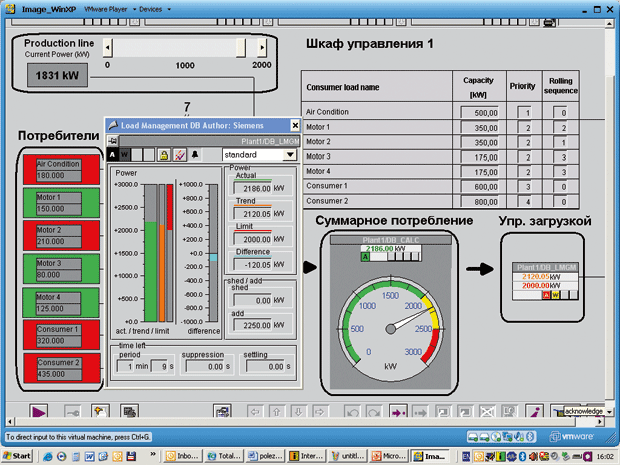Click the left arrow navigation button
The height and width of the screenshot is (465, 620).
coord(255,412)
